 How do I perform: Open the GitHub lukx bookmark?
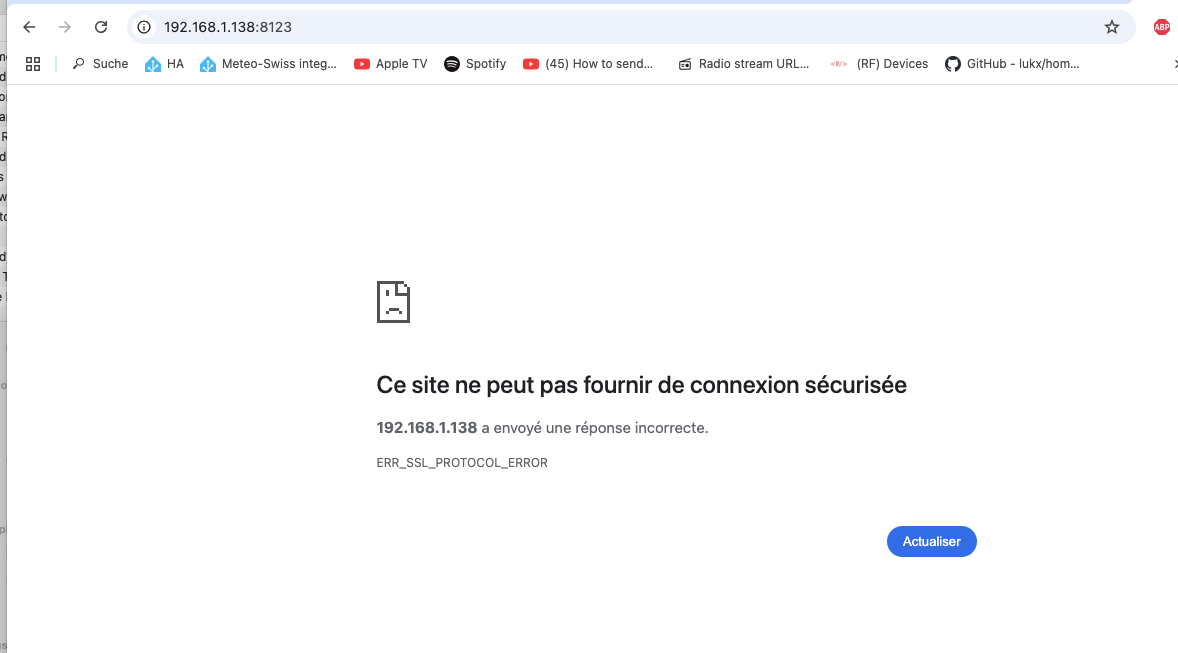pos(1012,64)
